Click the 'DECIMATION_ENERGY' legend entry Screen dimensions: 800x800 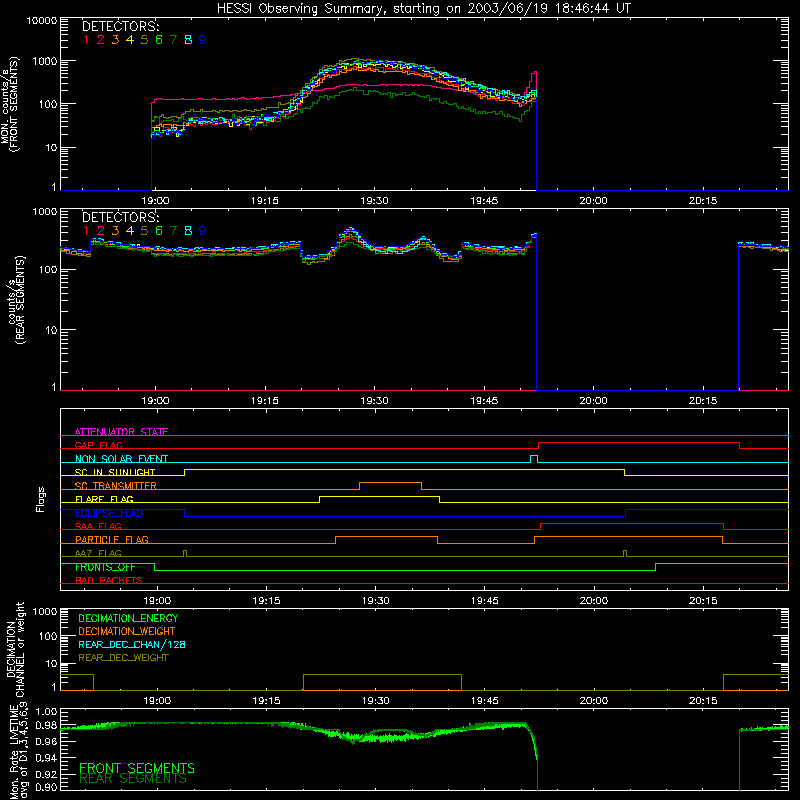click(x=128, y=618)
